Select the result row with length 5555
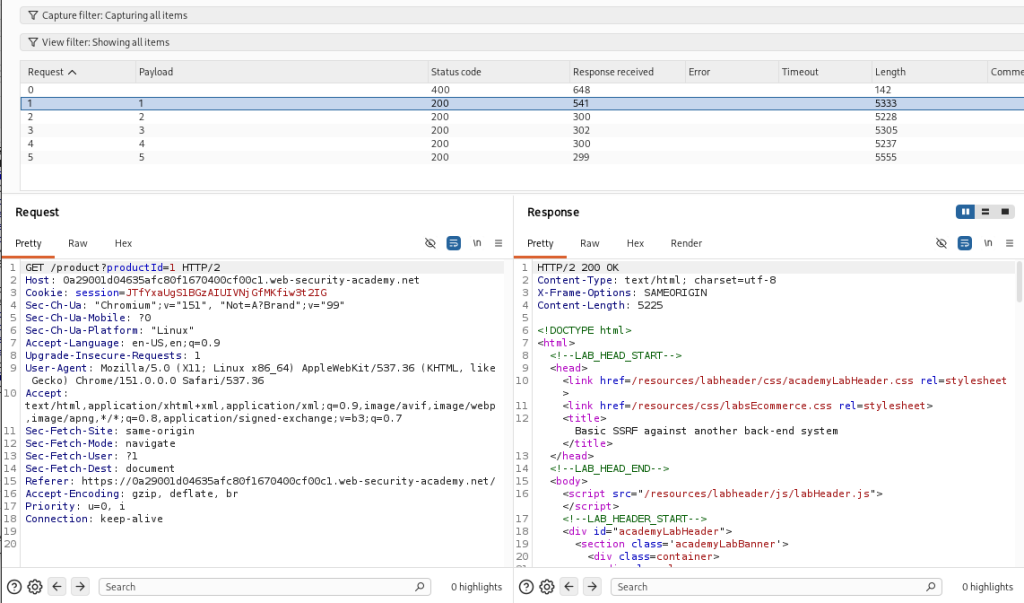The image size is (1024, 603). (522, 157)
